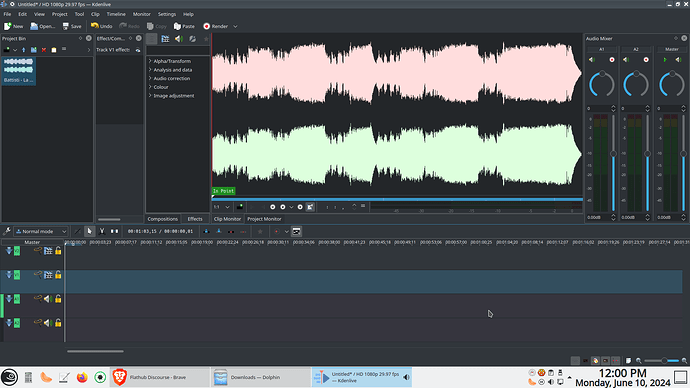This screenshot has width=690, height=388.
Task: Hide video track V2
Action: tap(48, 251)
